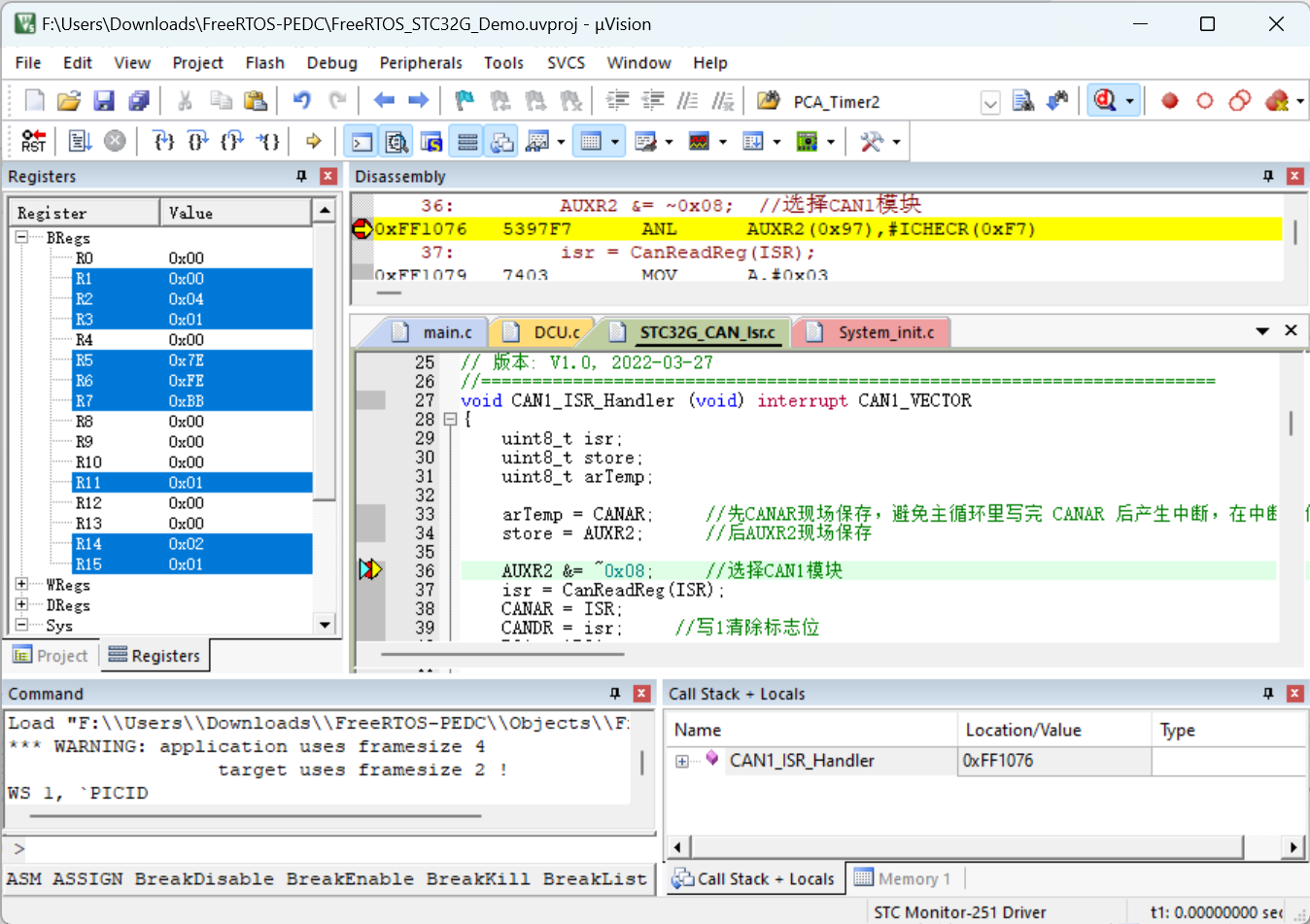Collapse the BRegs register group
Viewport: 1310px width, 924px height.
tap(21, 237)
